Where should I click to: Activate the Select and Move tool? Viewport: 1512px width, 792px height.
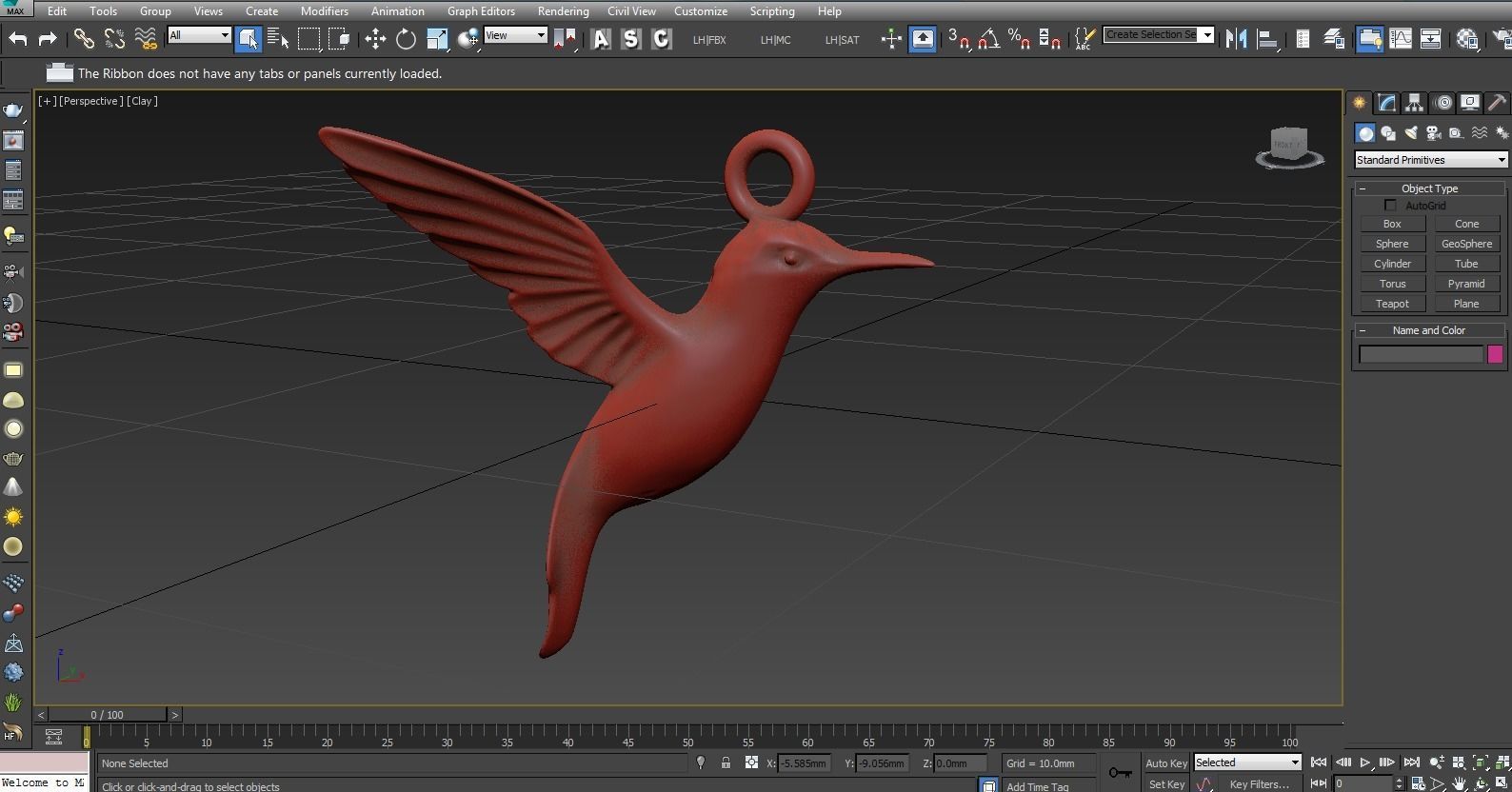click(x=375, y=39)
